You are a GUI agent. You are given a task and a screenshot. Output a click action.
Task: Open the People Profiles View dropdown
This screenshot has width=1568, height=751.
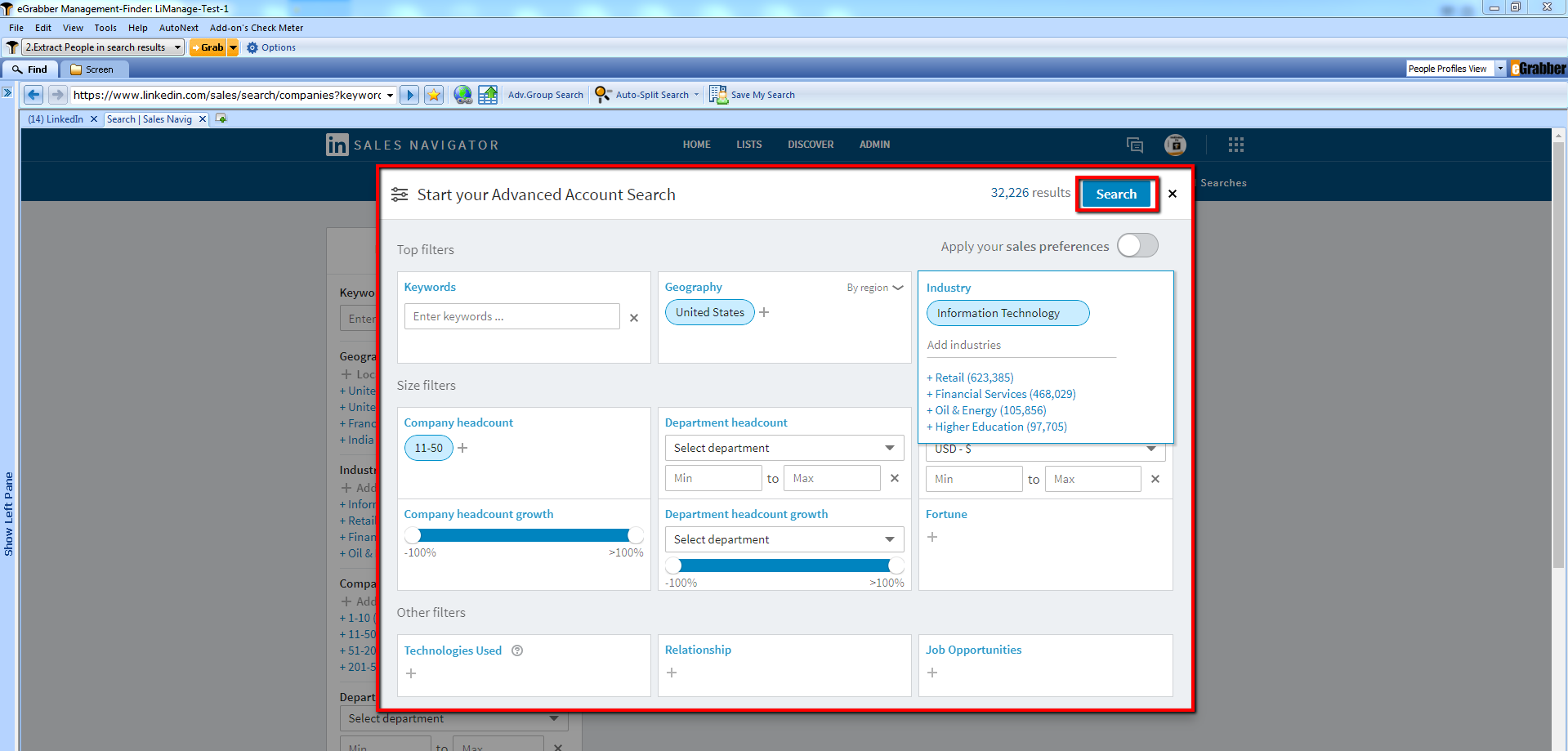pos(1500,69)
